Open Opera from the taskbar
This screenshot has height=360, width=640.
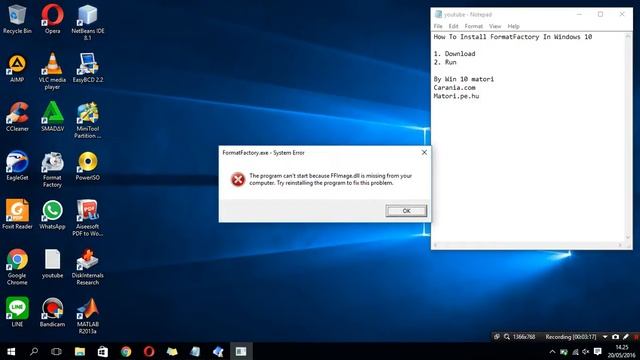coord(149,351)
